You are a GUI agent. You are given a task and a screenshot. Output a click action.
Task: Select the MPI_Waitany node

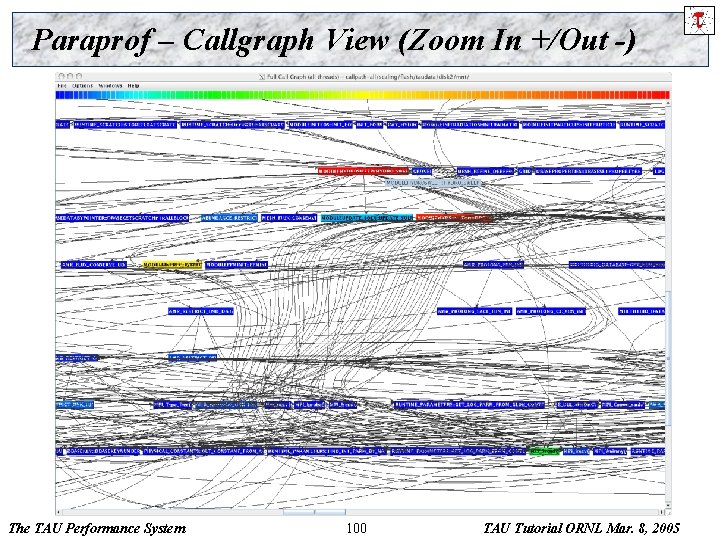click(610, 451)
